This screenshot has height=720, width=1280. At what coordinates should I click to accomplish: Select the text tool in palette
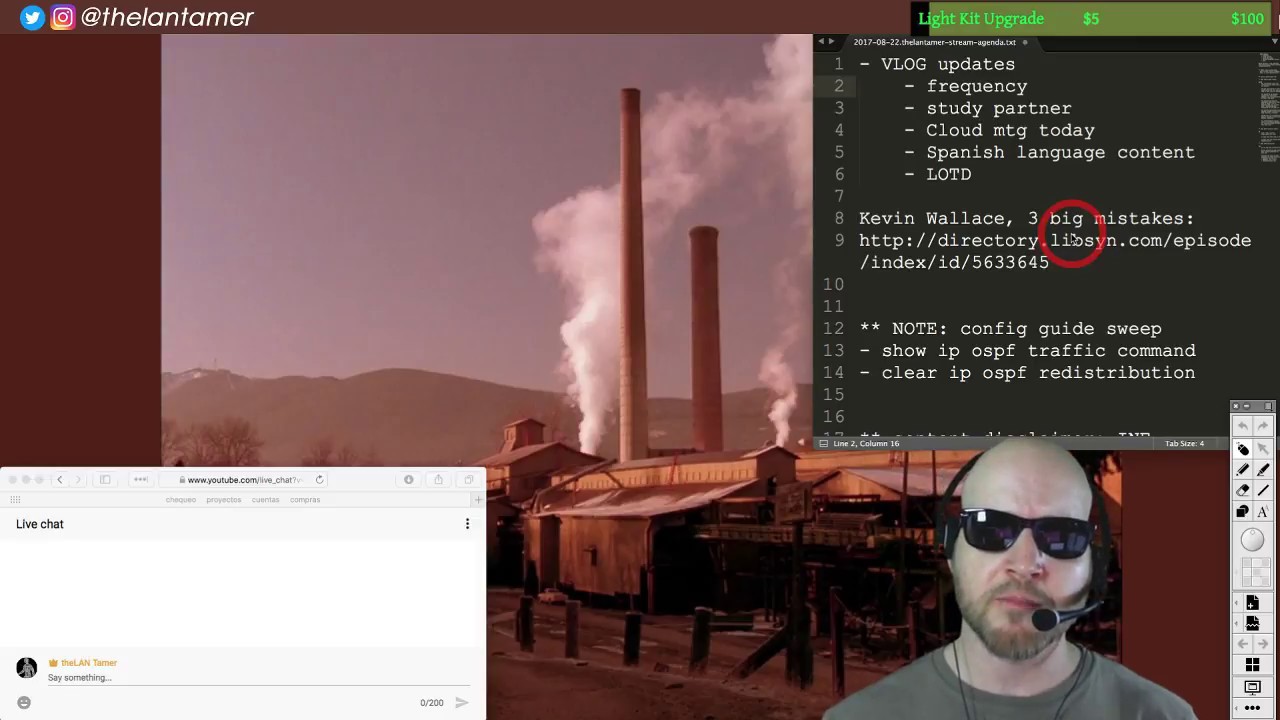pyautogui.click(x=1262, y=511)
